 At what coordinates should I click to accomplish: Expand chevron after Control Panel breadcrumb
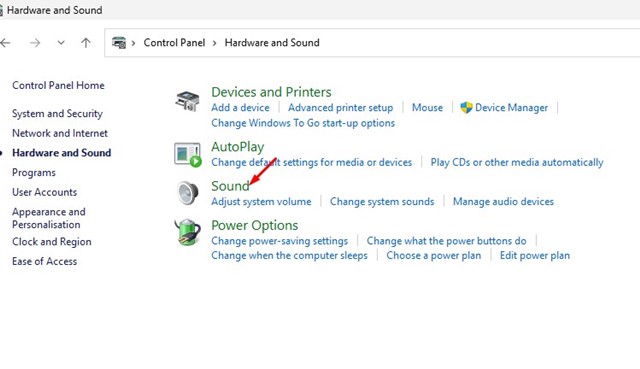click(215, 43)
